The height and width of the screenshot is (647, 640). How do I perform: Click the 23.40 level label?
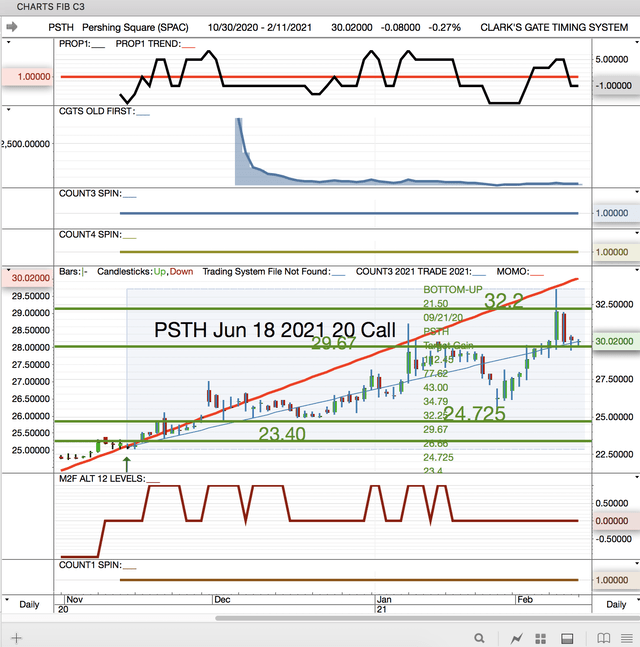[282, 434]
